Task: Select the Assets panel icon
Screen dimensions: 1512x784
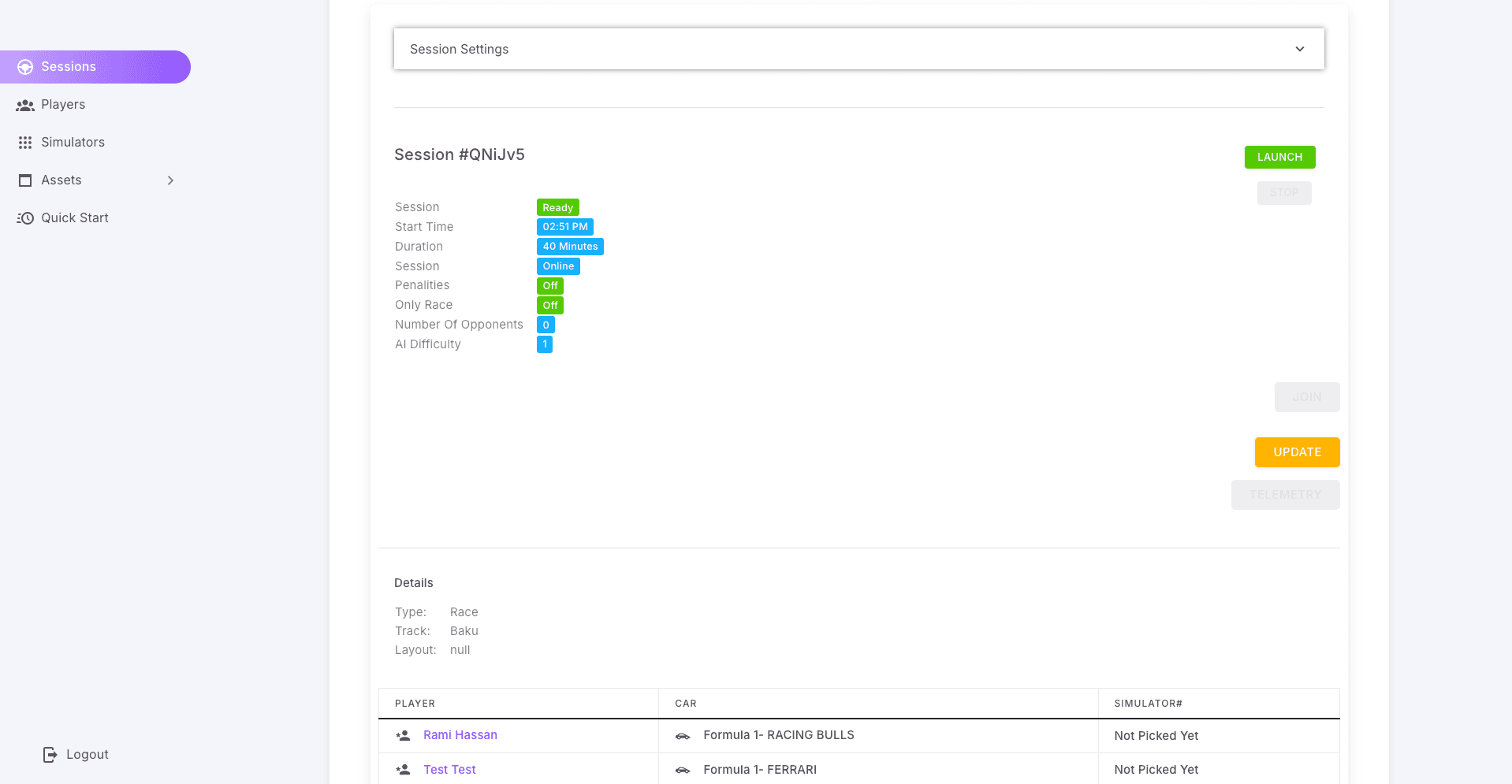Action: click(x=24, y=180)
